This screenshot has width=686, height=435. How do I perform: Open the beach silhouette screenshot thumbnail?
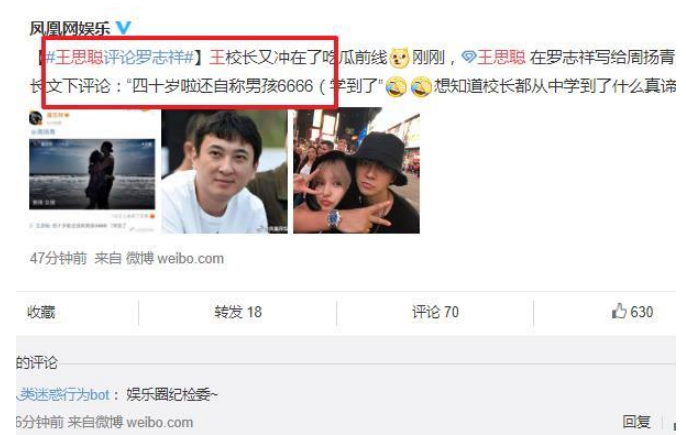93,171
